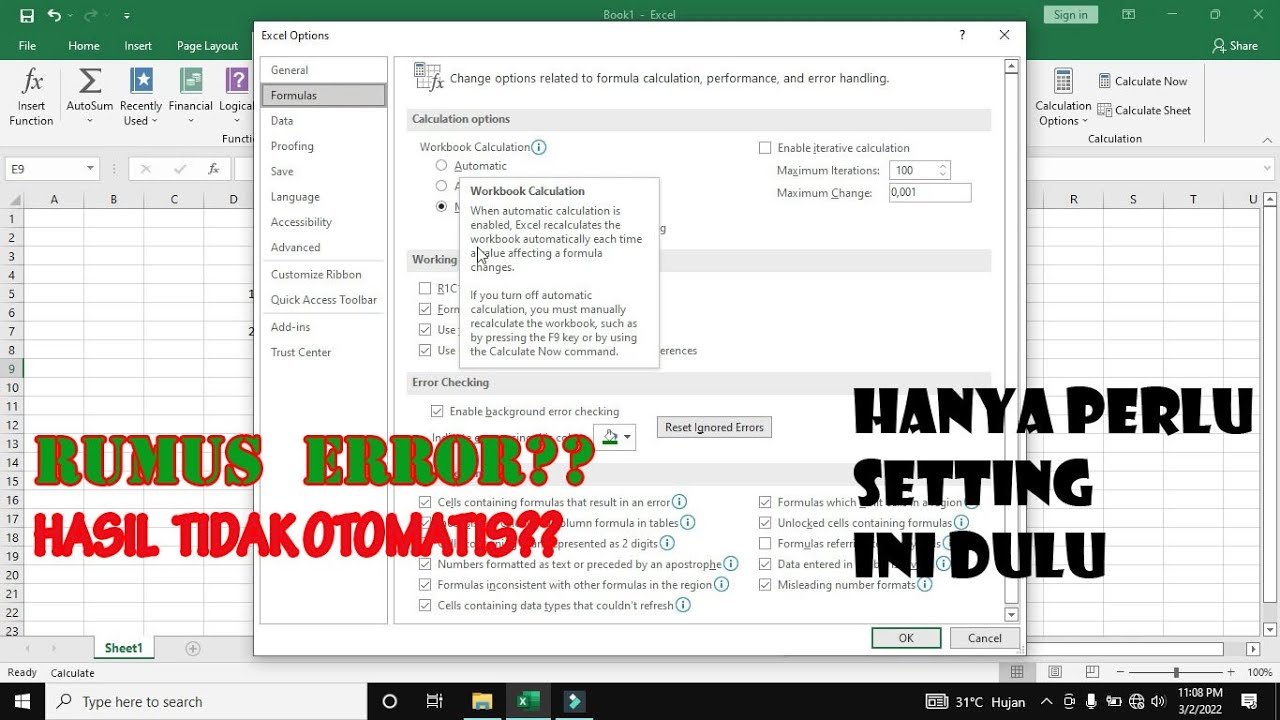Expand the Undo history dropdown arrow
This screenshot has height=720, width=1280.
point(70,16)
